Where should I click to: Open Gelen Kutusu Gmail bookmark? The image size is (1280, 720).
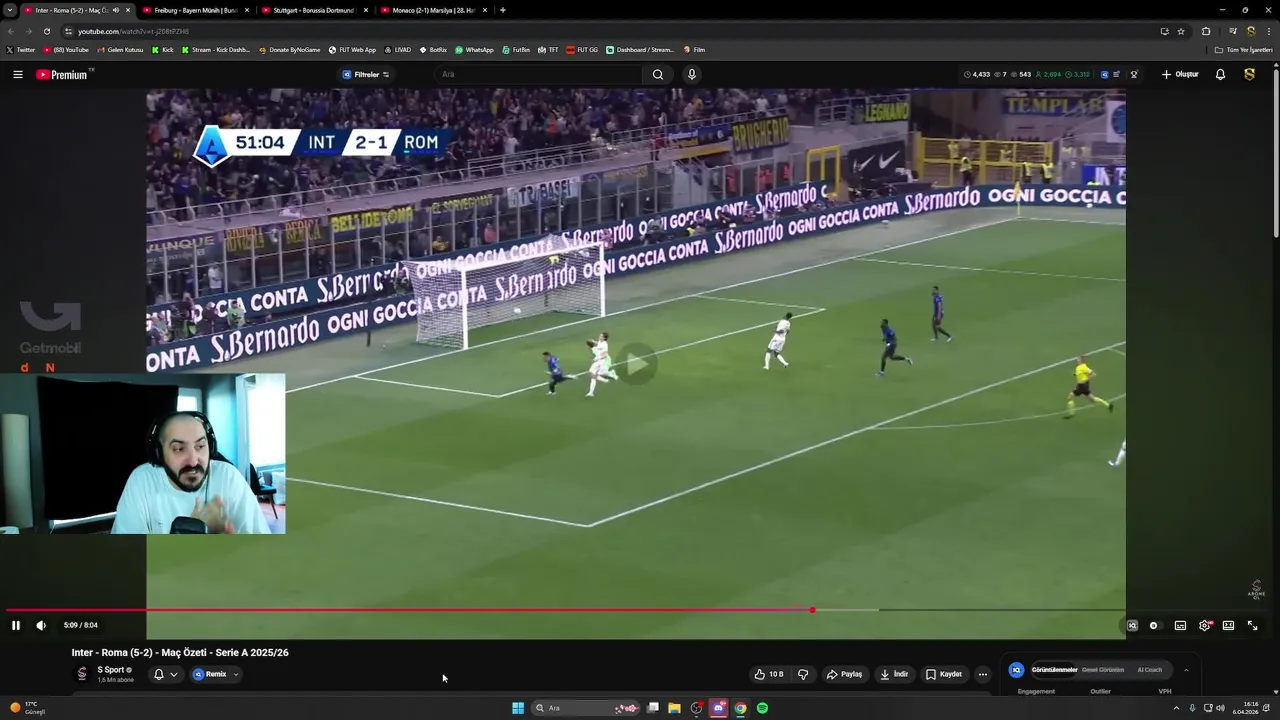[x=120, y=50]
